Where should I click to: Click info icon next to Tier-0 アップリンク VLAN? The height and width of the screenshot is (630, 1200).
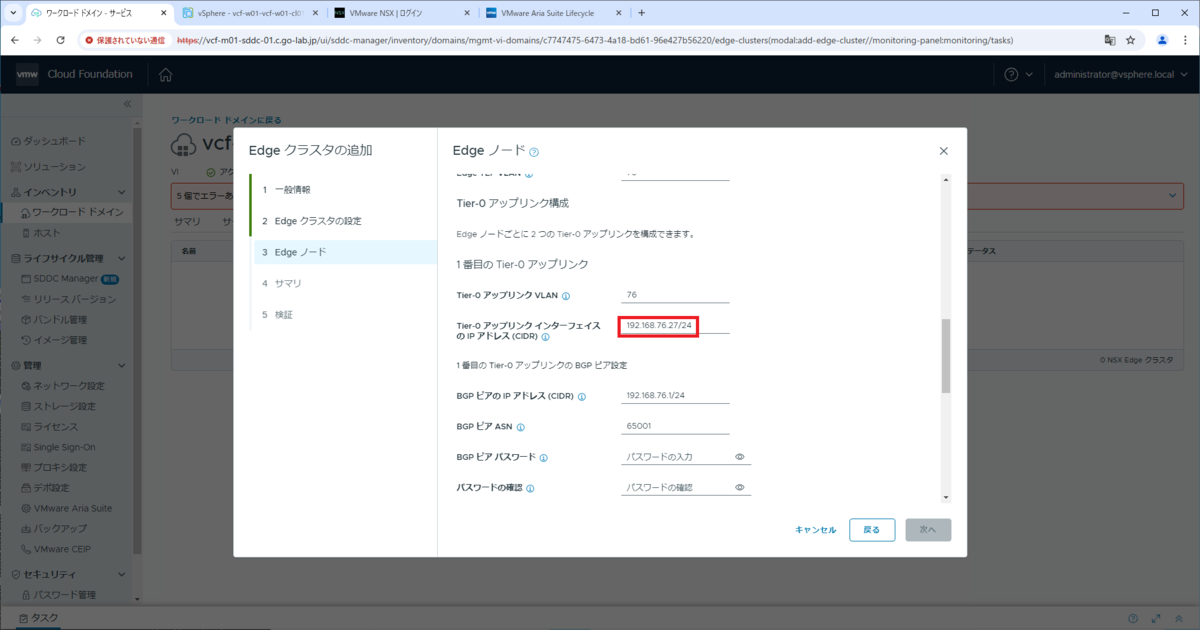[566, 296]
